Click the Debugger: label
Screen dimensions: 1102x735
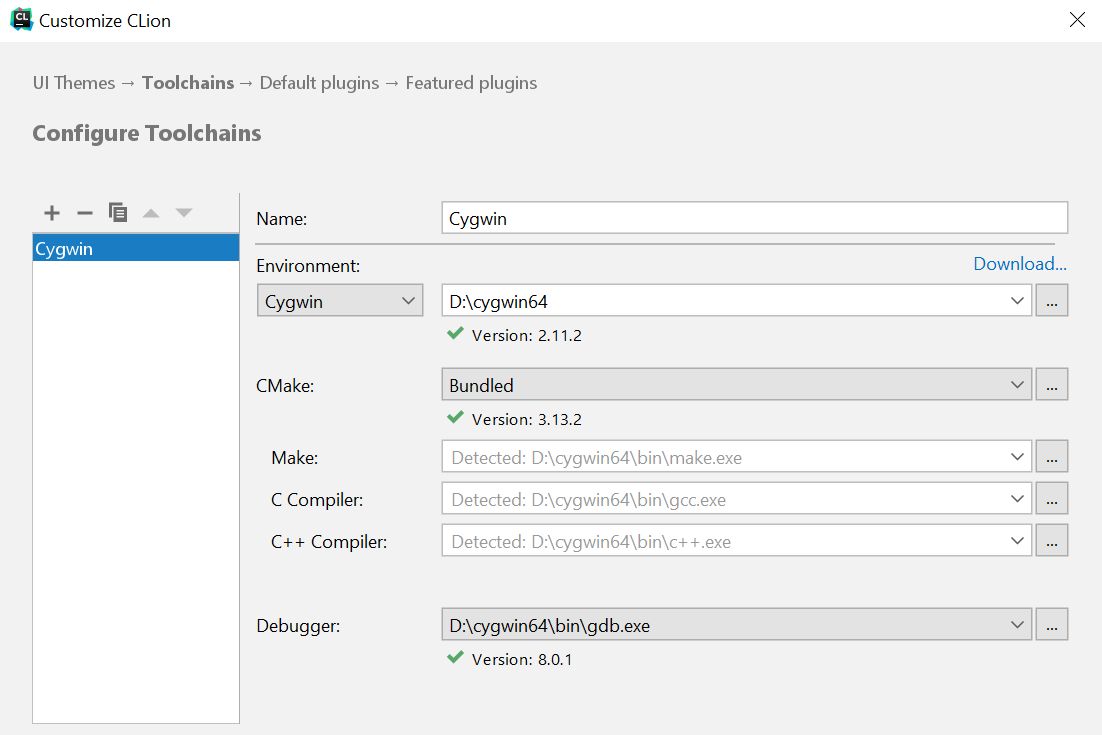[298, 626]
